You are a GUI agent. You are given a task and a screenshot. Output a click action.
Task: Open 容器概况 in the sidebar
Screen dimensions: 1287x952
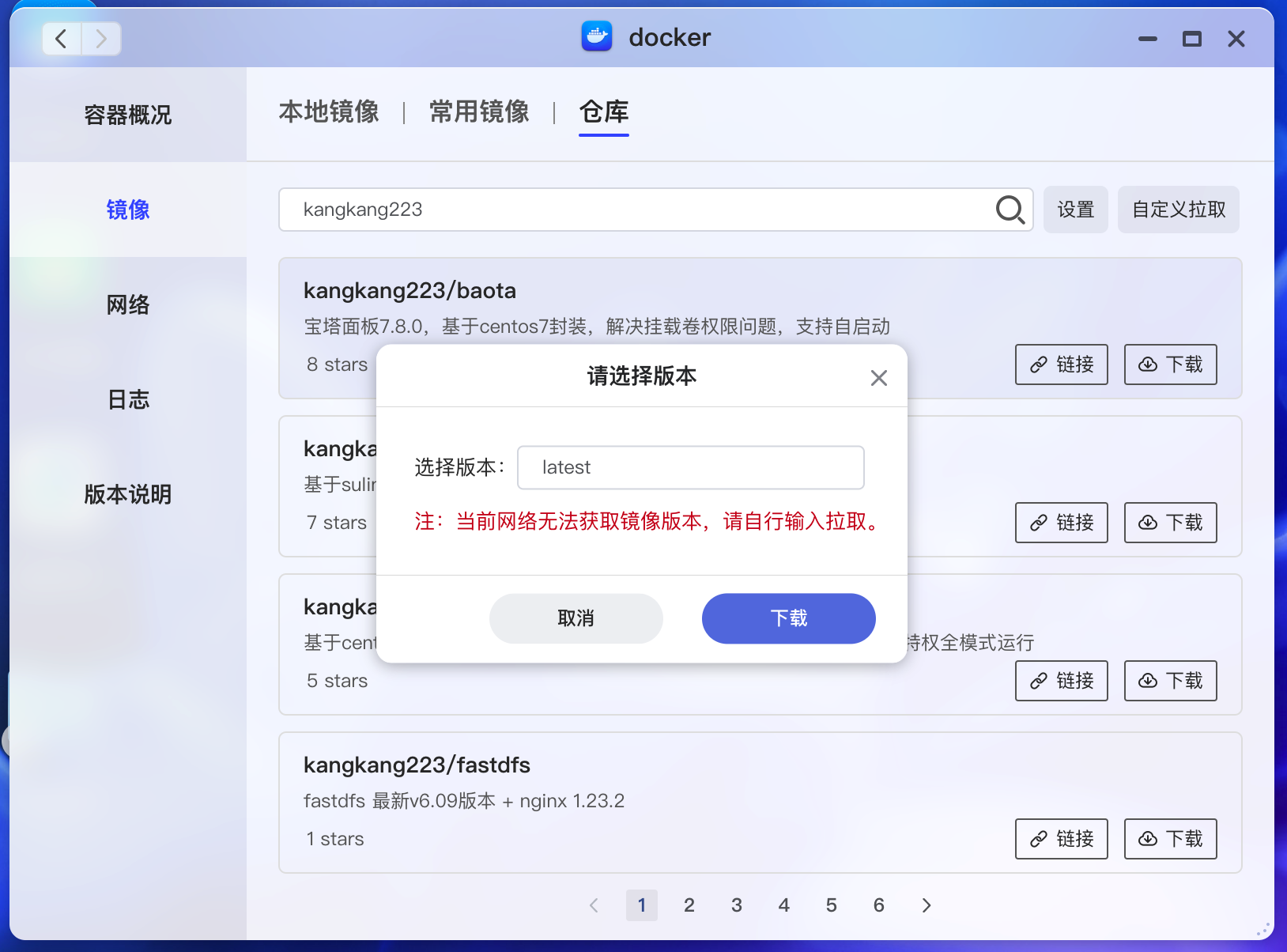pyautogui.click(x=128, y=115)
